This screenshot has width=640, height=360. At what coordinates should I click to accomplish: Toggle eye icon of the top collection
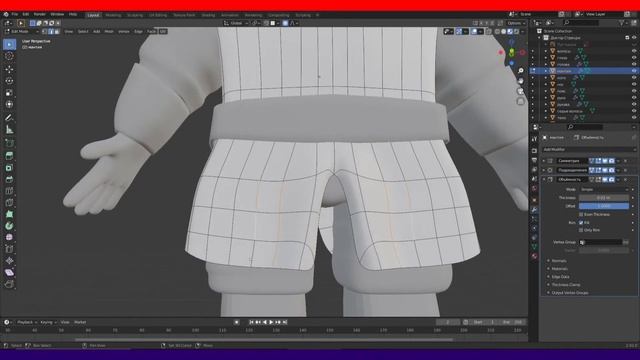click(x=634, y=38)
